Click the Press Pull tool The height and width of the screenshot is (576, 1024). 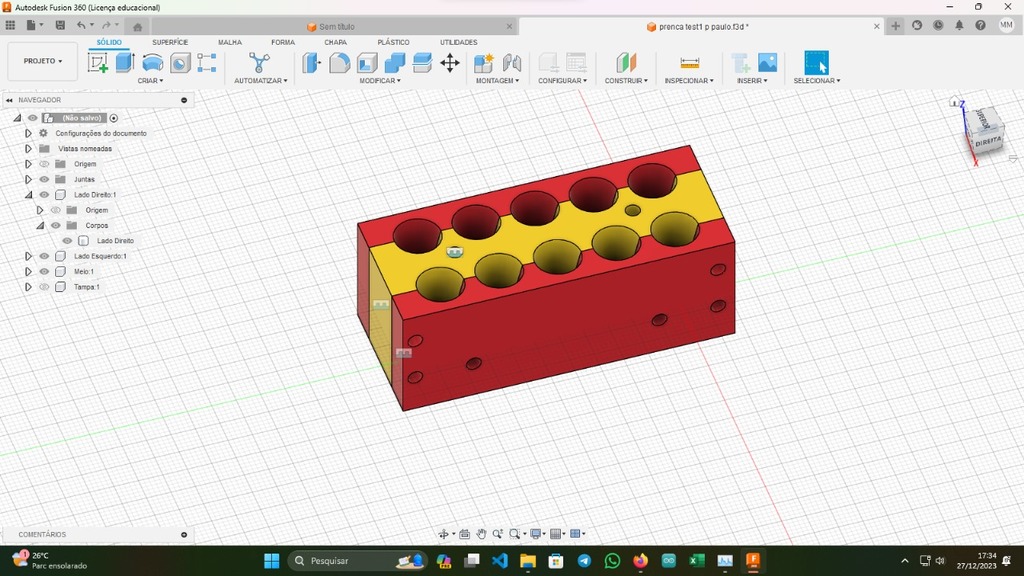(x=312, y=63)
